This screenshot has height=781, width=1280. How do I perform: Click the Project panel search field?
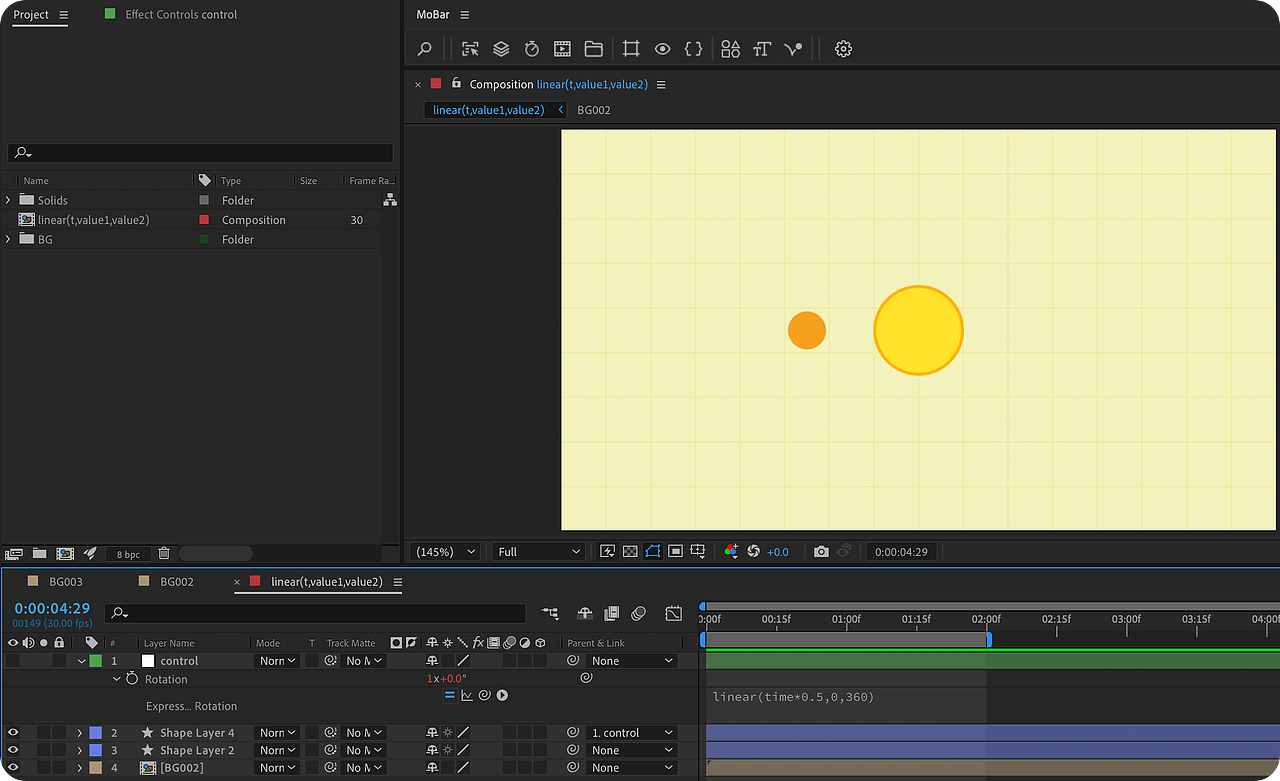(x=200, y=153)
